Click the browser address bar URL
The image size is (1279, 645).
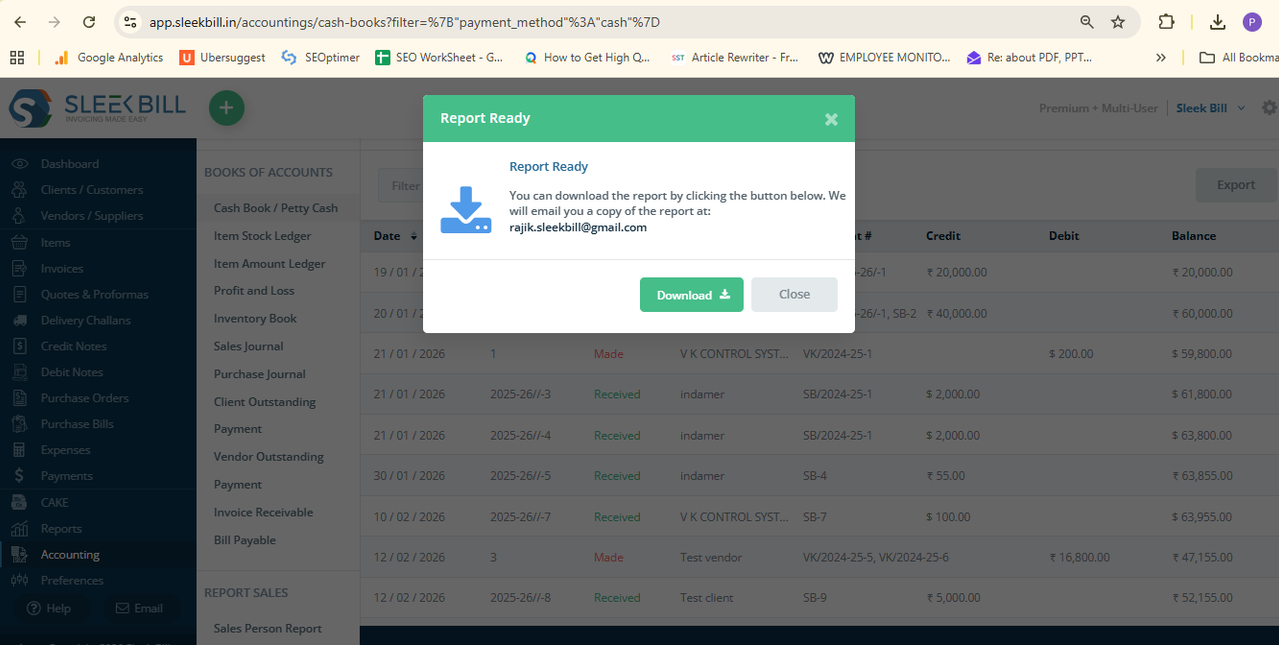(404, 22)
